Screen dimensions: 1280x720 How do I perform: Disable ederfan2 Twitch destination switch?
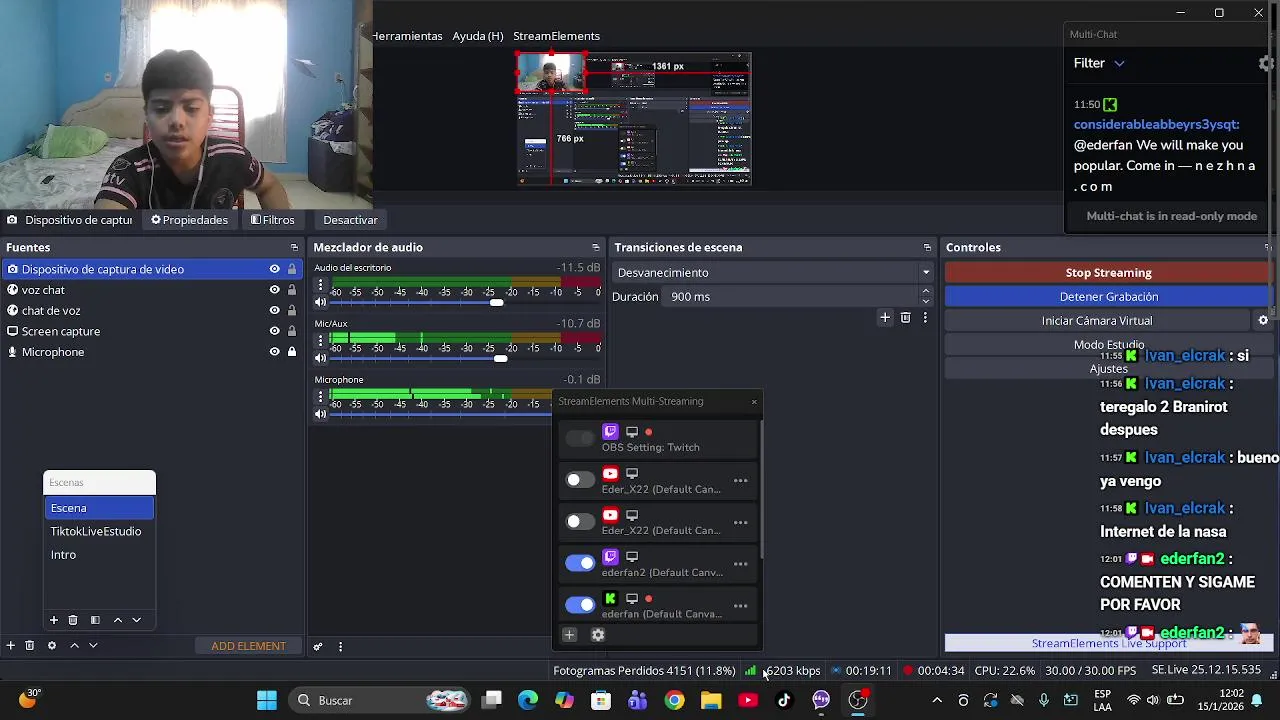[580, 563]
